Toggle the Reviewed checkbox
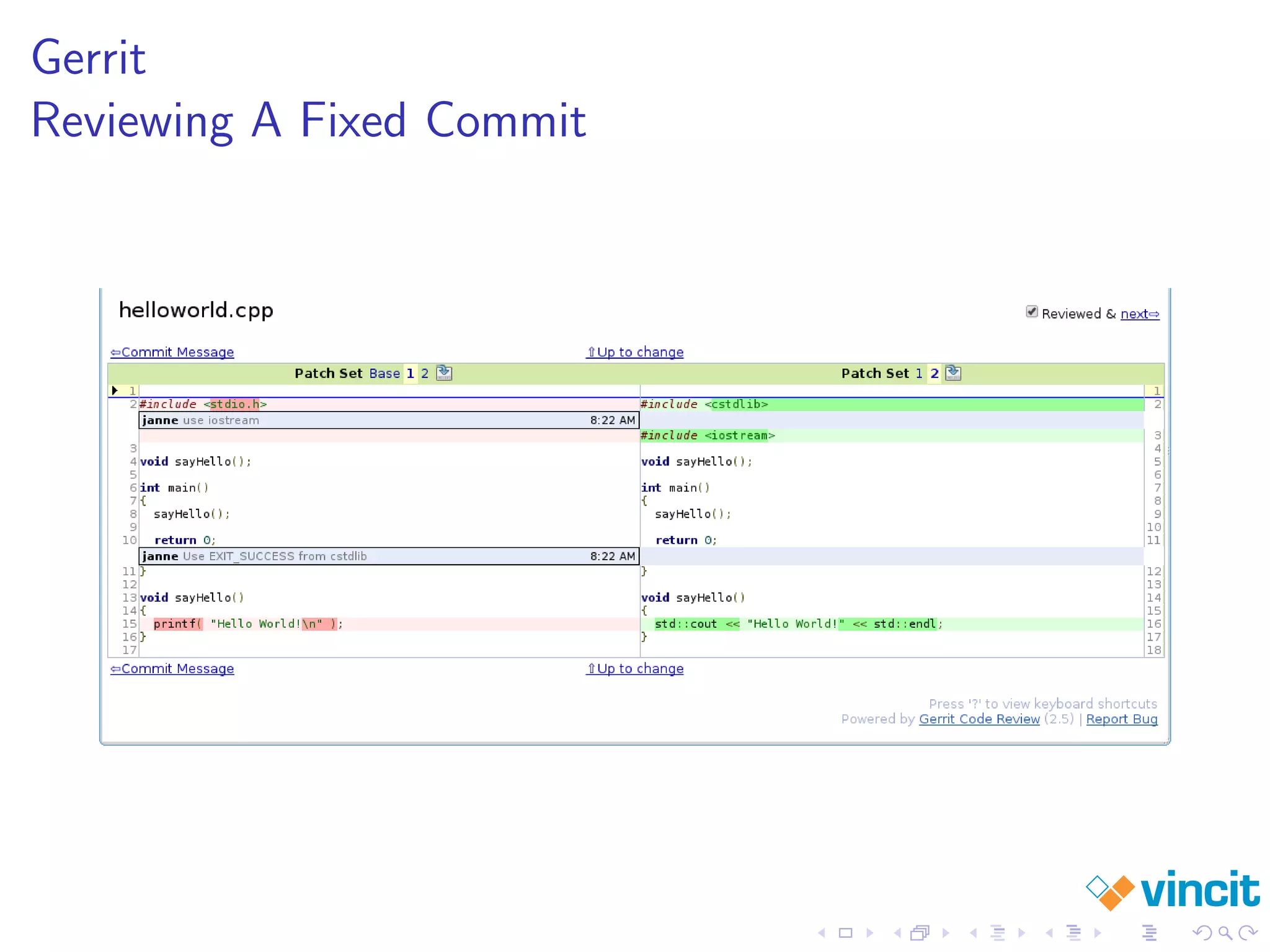This screenshot has height=952, width=1270. (x=1032, y=312)
